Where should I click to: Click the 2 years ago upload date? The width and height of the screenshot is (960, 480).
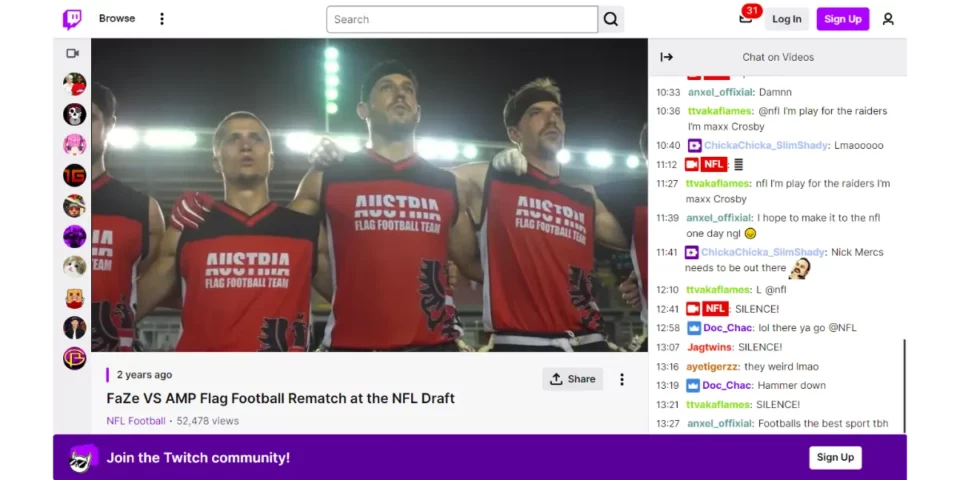144,375
